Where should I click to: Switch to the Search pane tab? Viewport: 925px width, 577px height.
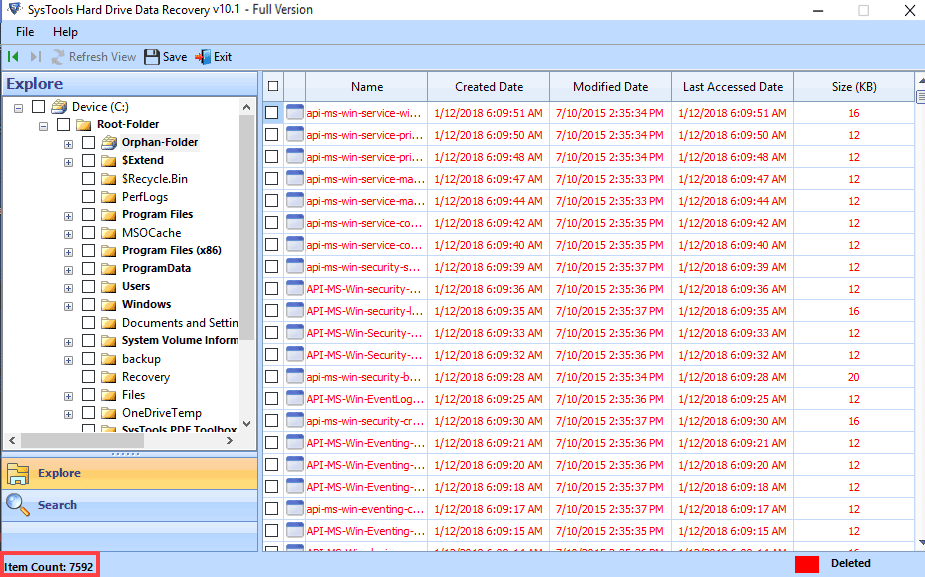click(x=130, y=505)
